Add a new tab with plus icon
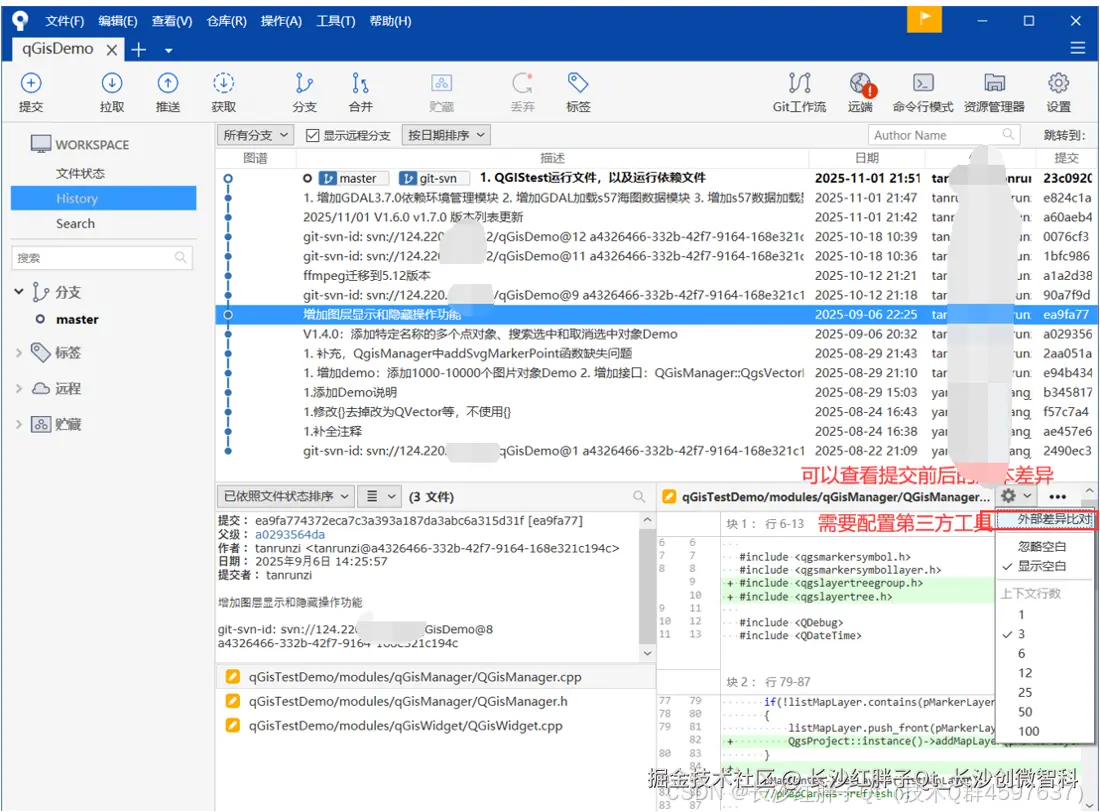 click(139, 49)
